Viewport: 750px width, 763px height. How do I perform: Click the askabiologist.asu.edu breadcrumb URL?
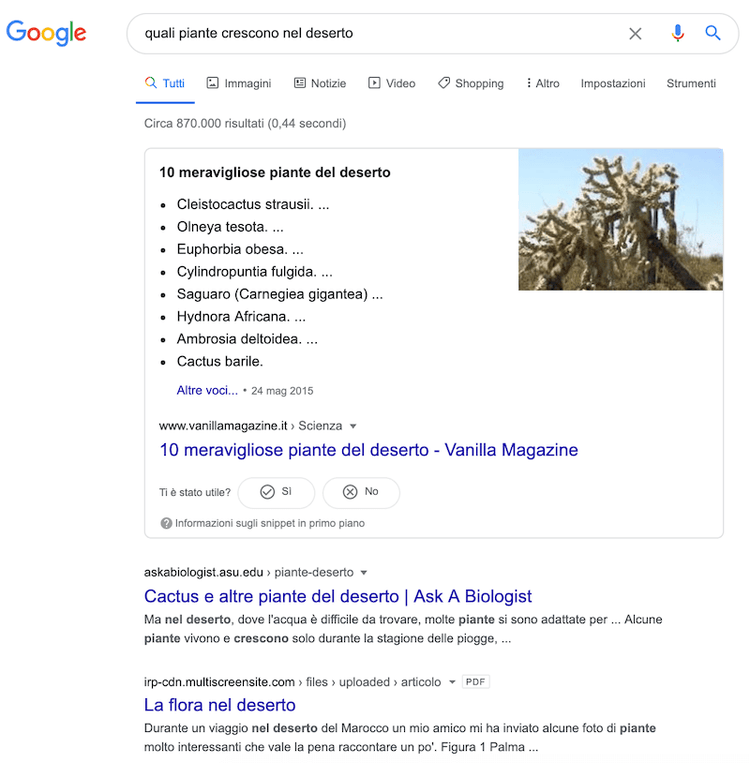point(203,572)
